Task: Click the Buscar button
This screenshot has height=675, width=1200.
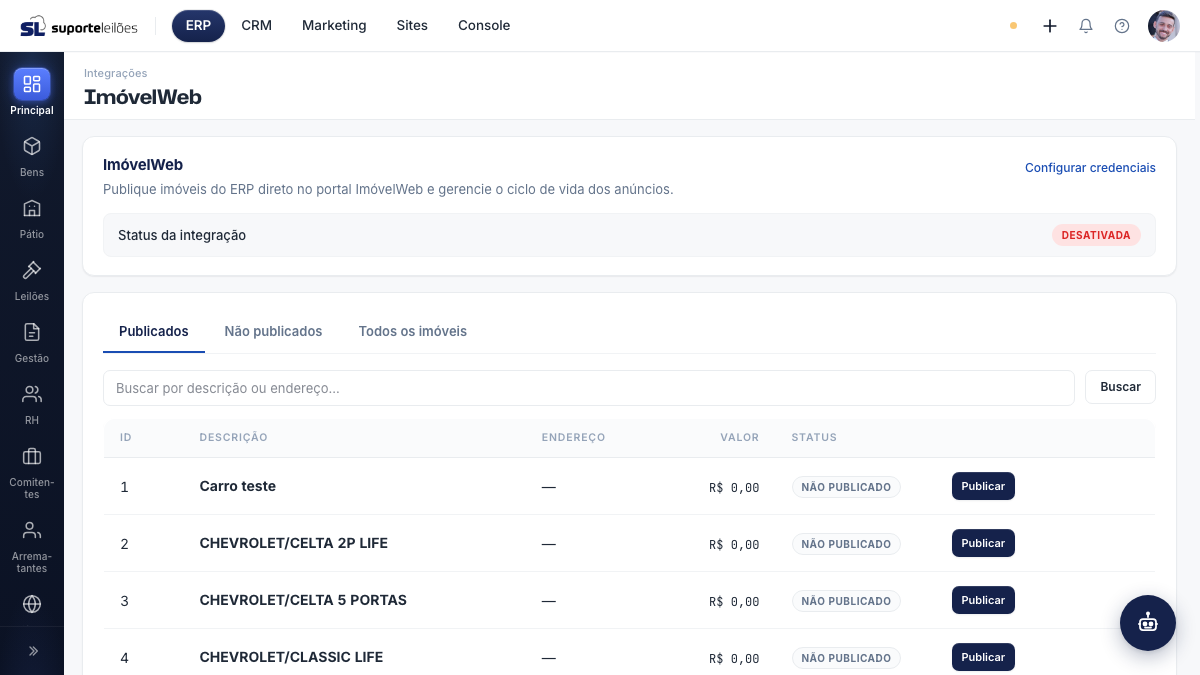Action: (1120, 387)
